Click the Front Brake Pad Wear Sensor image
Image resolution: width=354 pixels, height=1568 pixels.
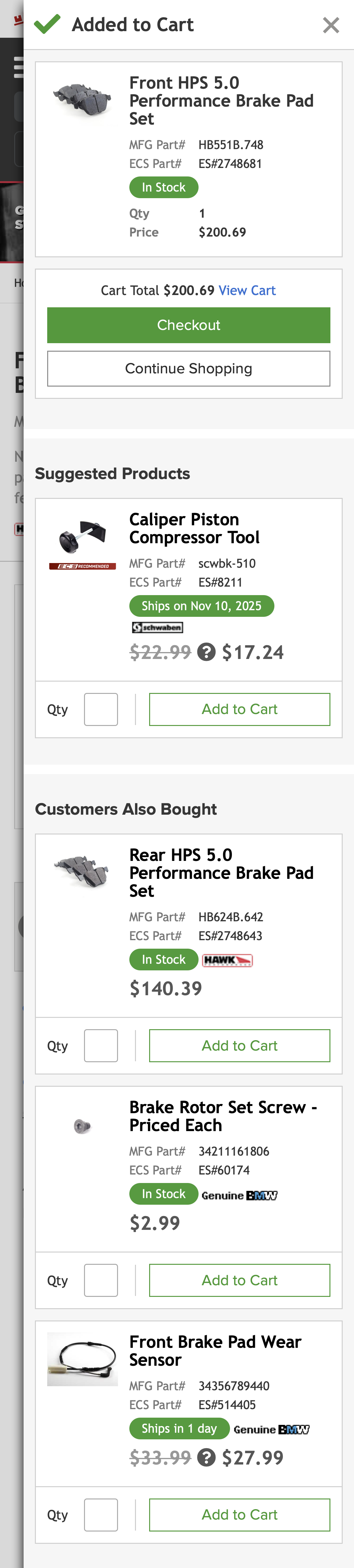tap(82, 1359)
